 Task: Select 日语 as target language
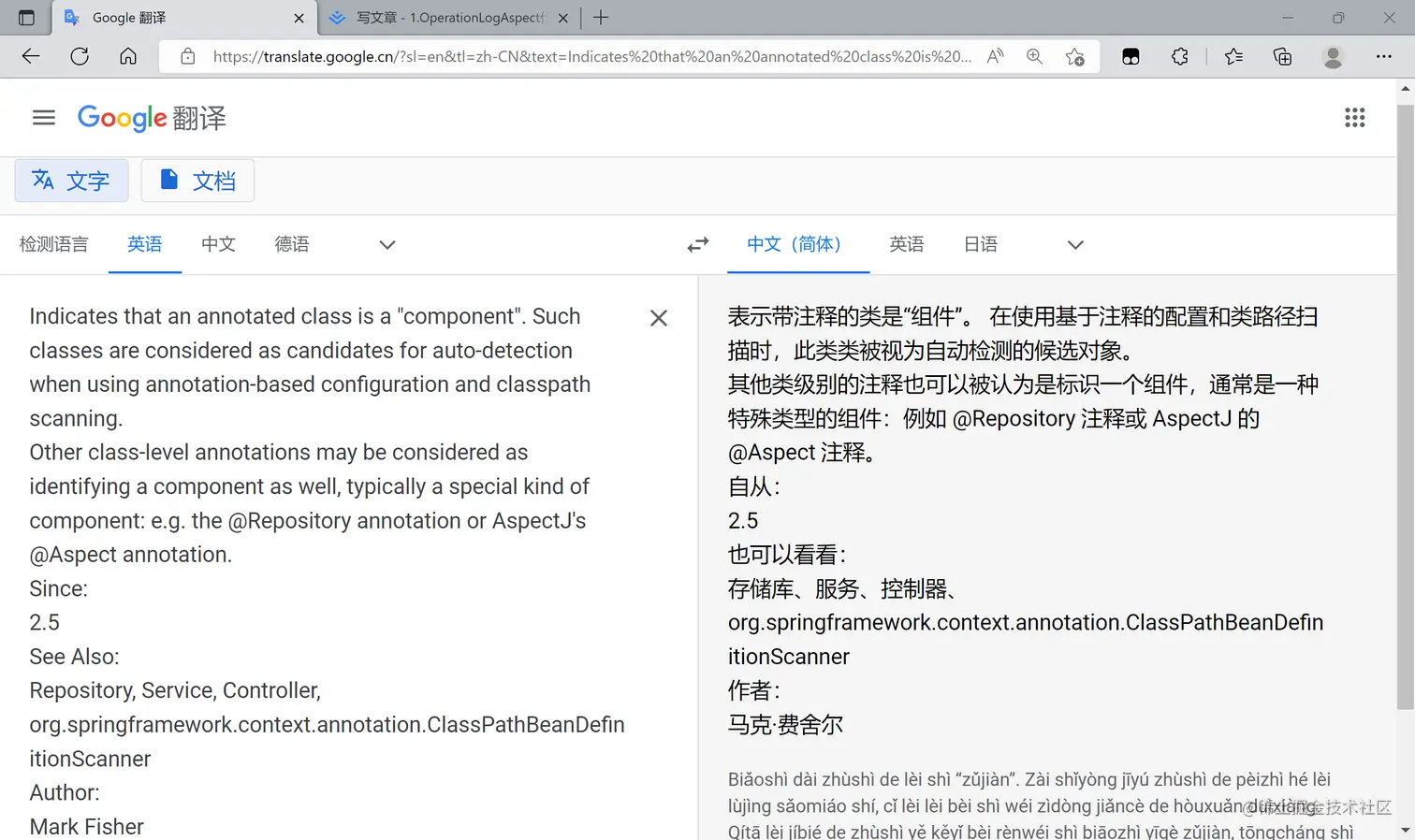(981, 244)
